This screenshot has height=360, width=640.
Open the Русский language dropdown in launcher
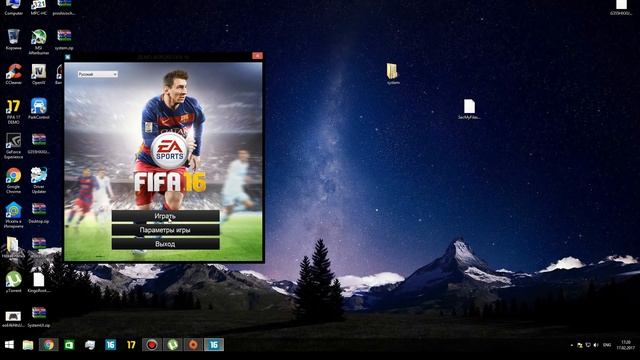click(x=98, y=74)
